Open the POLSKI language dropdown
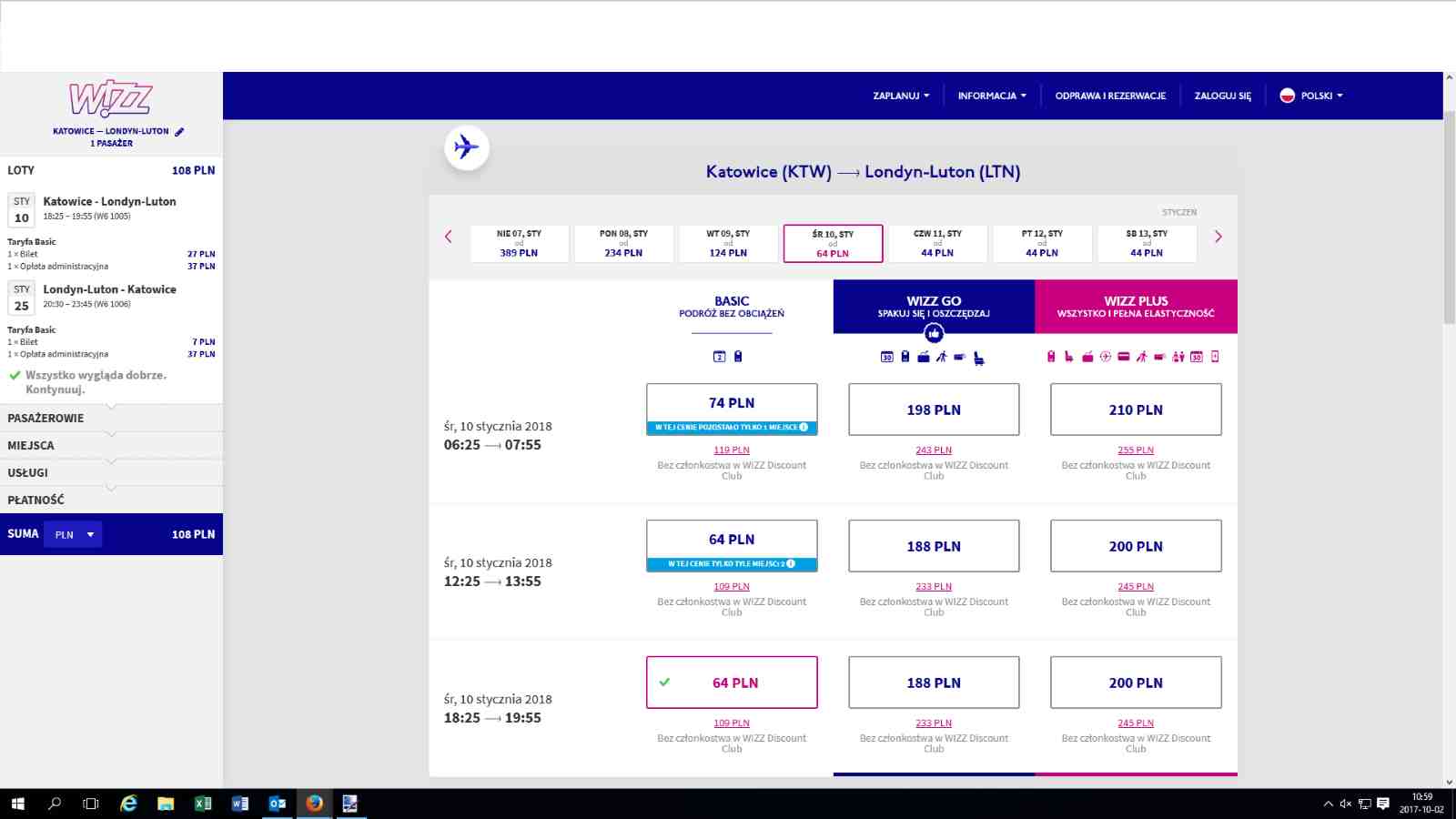This screenshot has height=819, width=1456. point(1311,96)
